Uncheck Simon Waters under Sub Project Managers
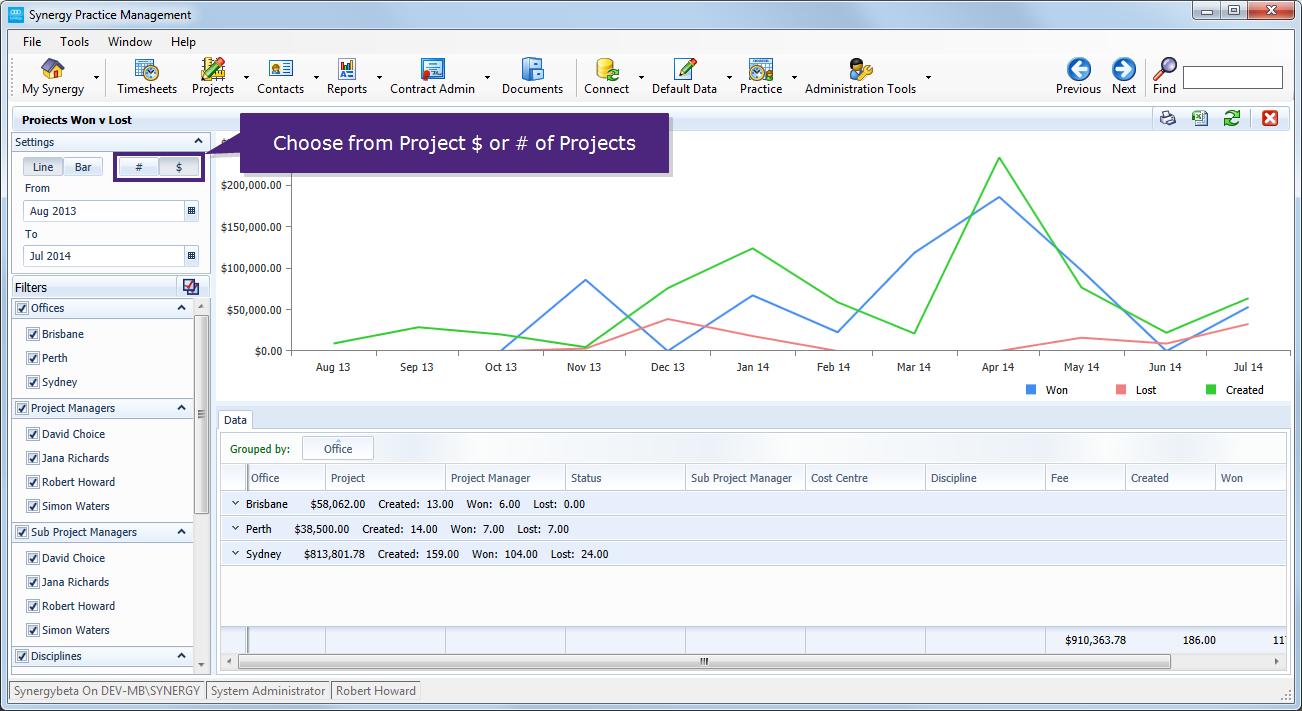Image resolution: width=1302 pixels, height=711 pixels. coord(34,630)
